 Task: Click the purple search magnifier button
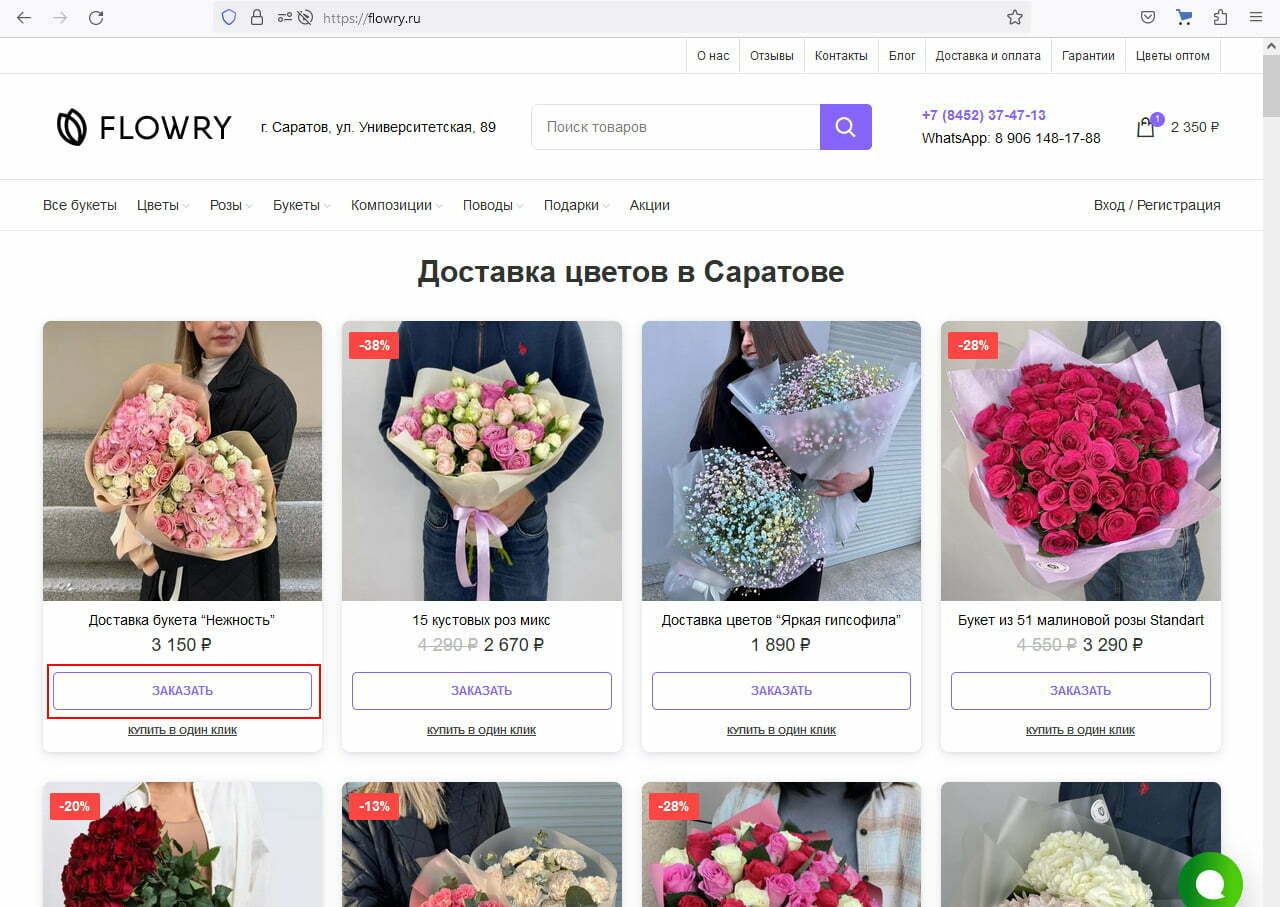click(845, 127)
